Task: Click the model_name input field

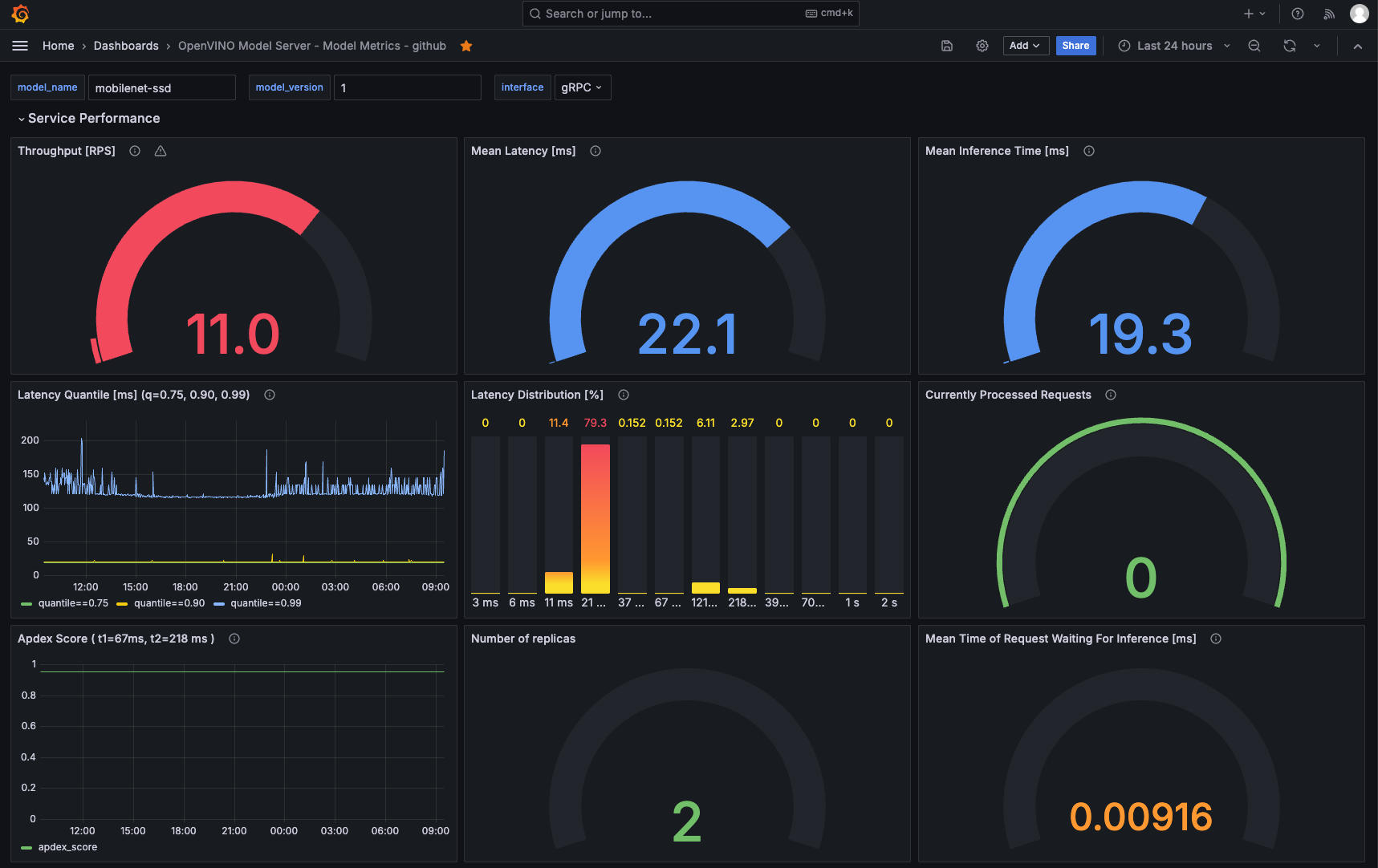Action: [161, 87]
